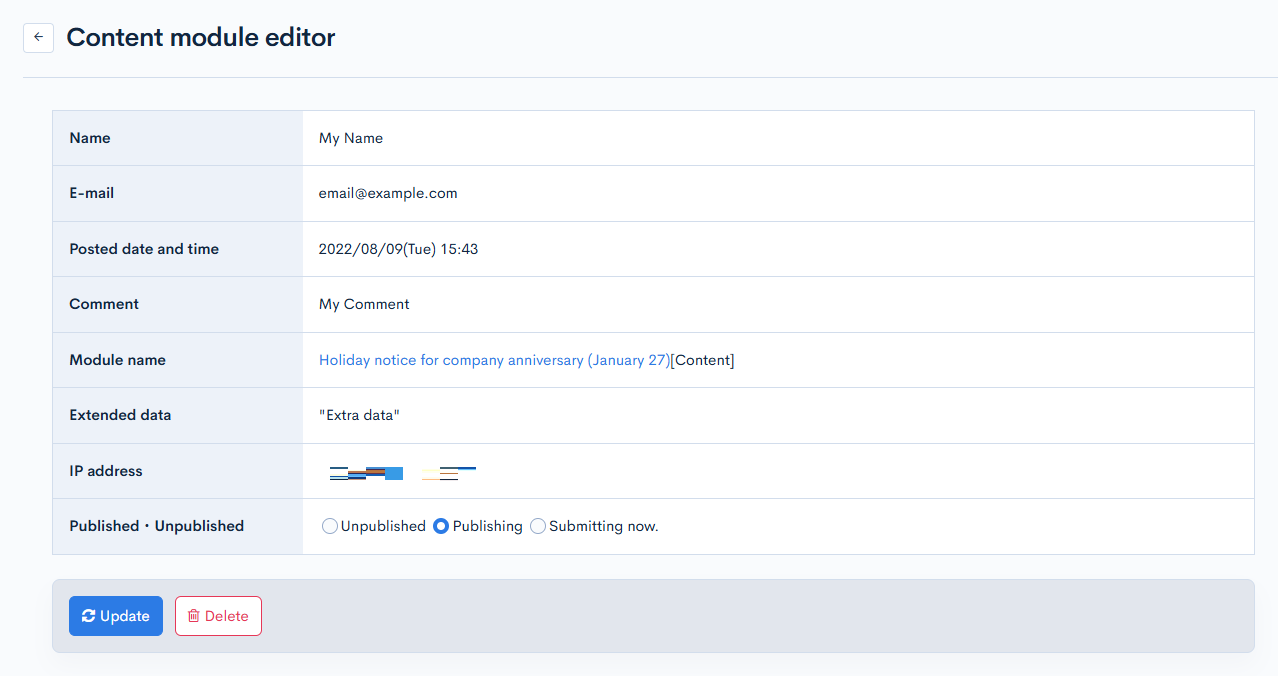
Task: Click the [Content] text after module link
Action: pyautogui.click(x=701, y=359)
